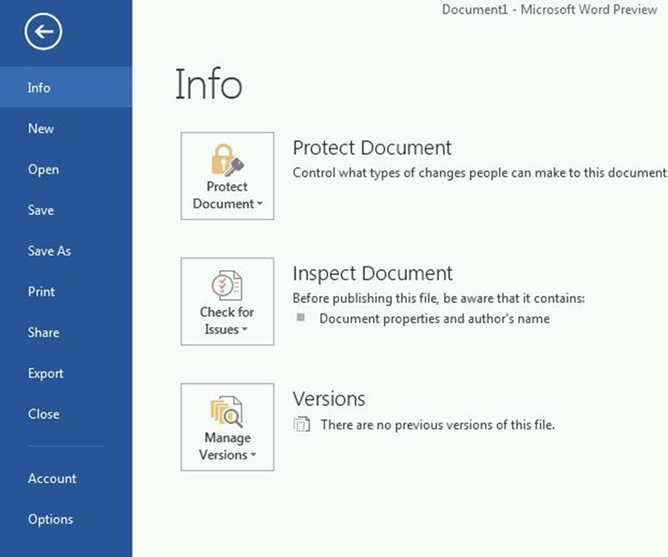Click the Versions section heading
The width and height of the screenshot is (668, 557).
click(x=329, y=399)
